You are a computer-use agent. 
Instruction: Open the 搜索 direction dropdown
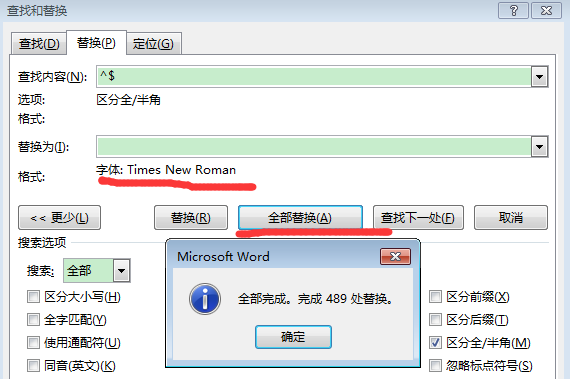(x=121, y=270)
